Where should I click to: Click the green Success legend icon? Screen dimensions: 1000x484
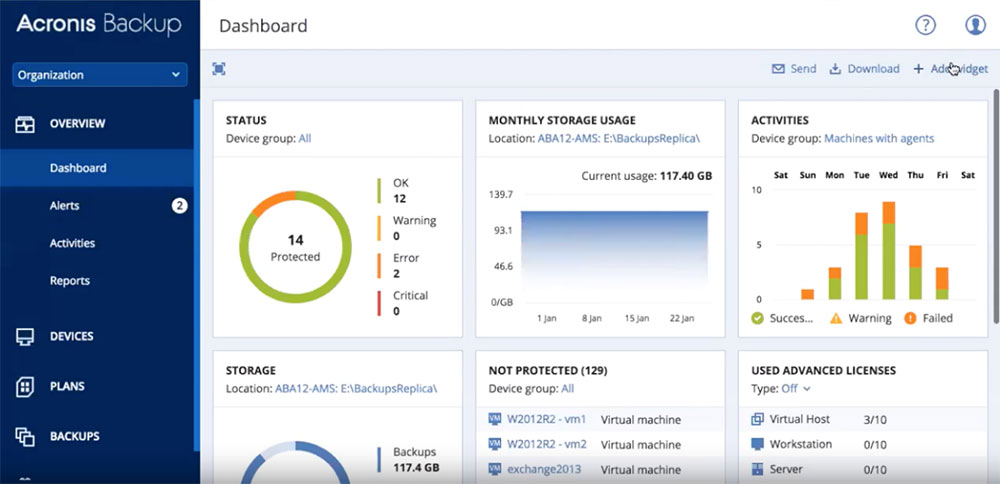coord(758,318)
